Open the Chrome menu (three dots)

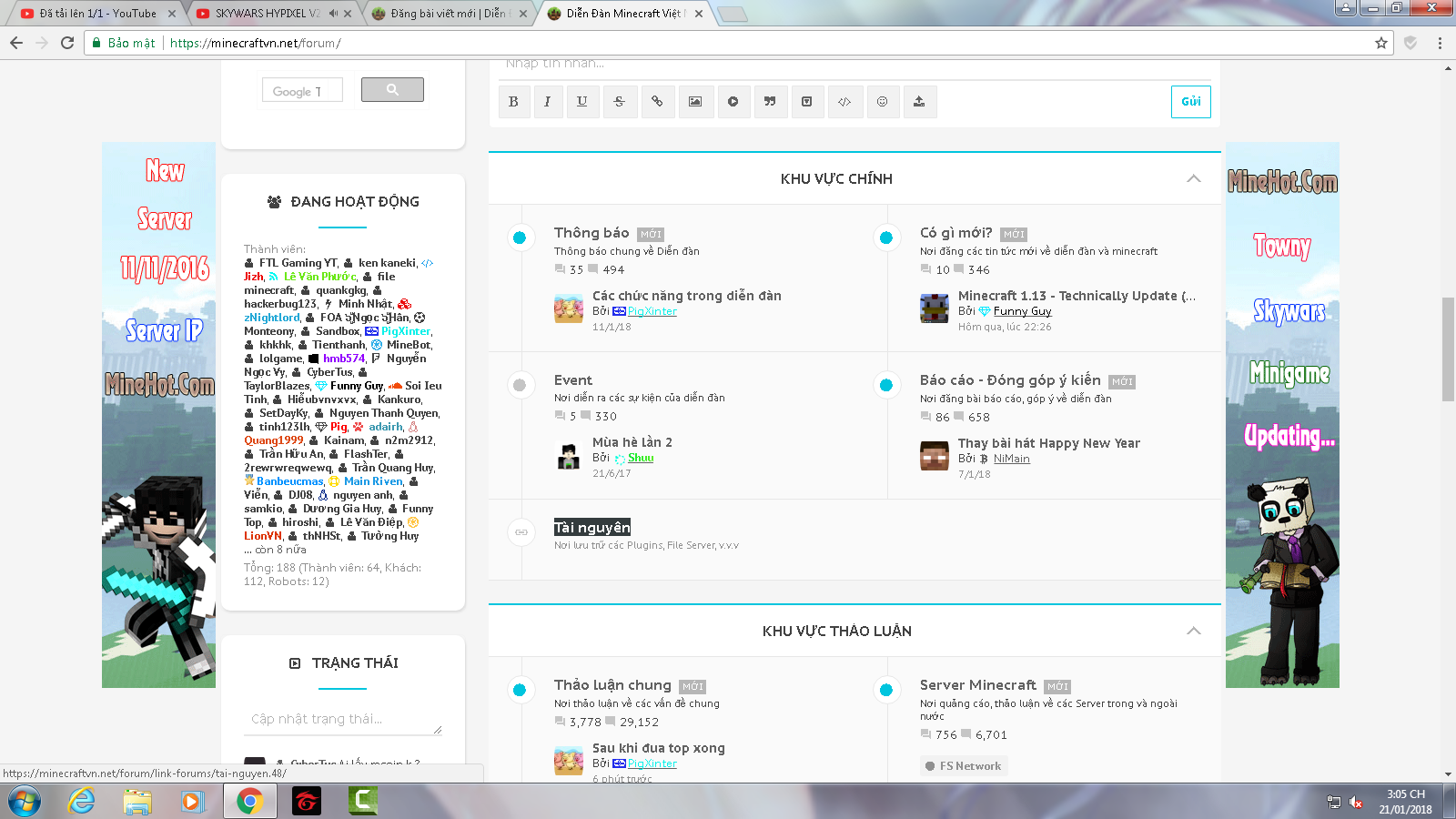(1440, 43)
